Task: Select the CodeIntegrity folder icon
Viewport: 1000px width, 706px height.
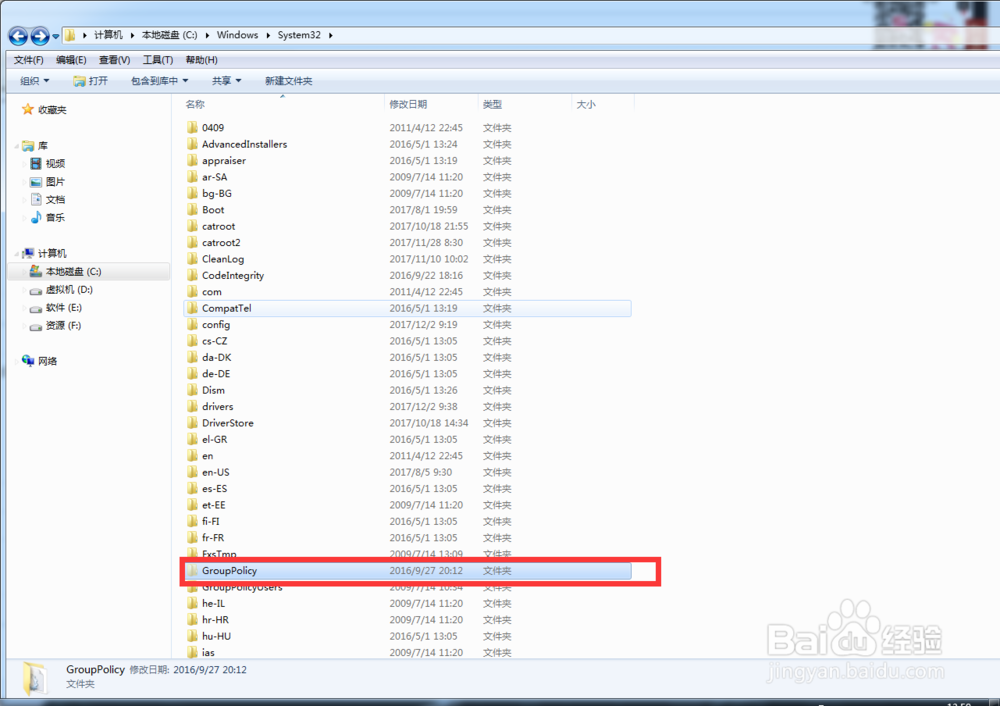Action: tap(193, 275)
